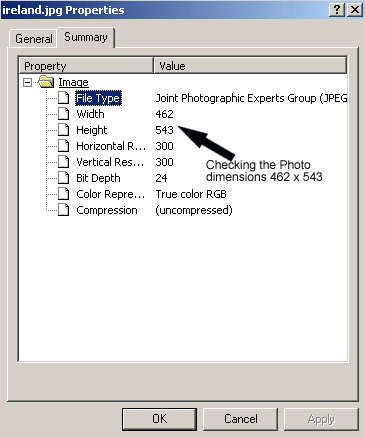Click the File Type document icon
Image resolution: width=365 pixels, height=438 pixels.
tap(63, 98)
